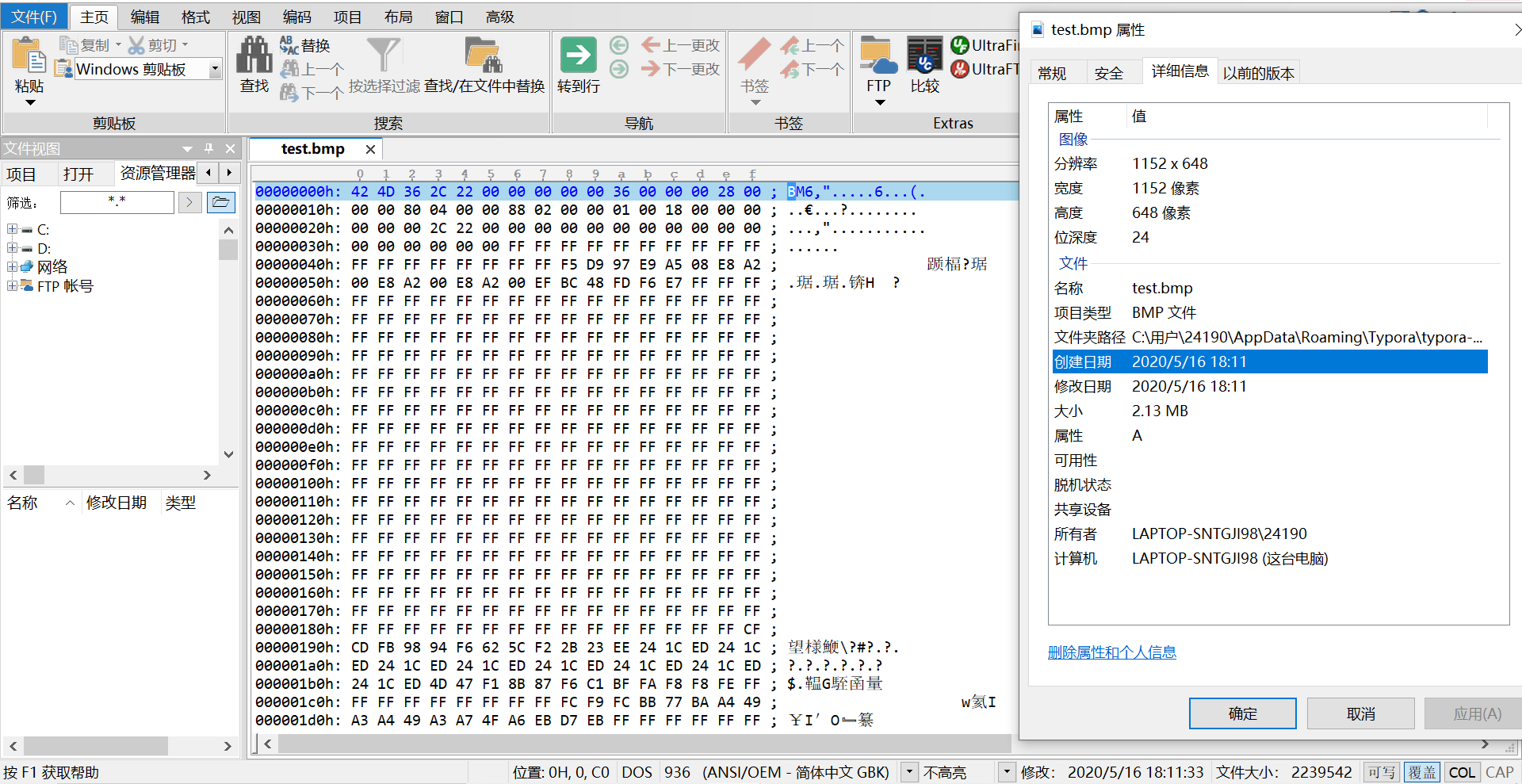Screen dimensions: 1522x784
Task: Click the 转到行 (Go to Line) icon
Action: [578, 55]
